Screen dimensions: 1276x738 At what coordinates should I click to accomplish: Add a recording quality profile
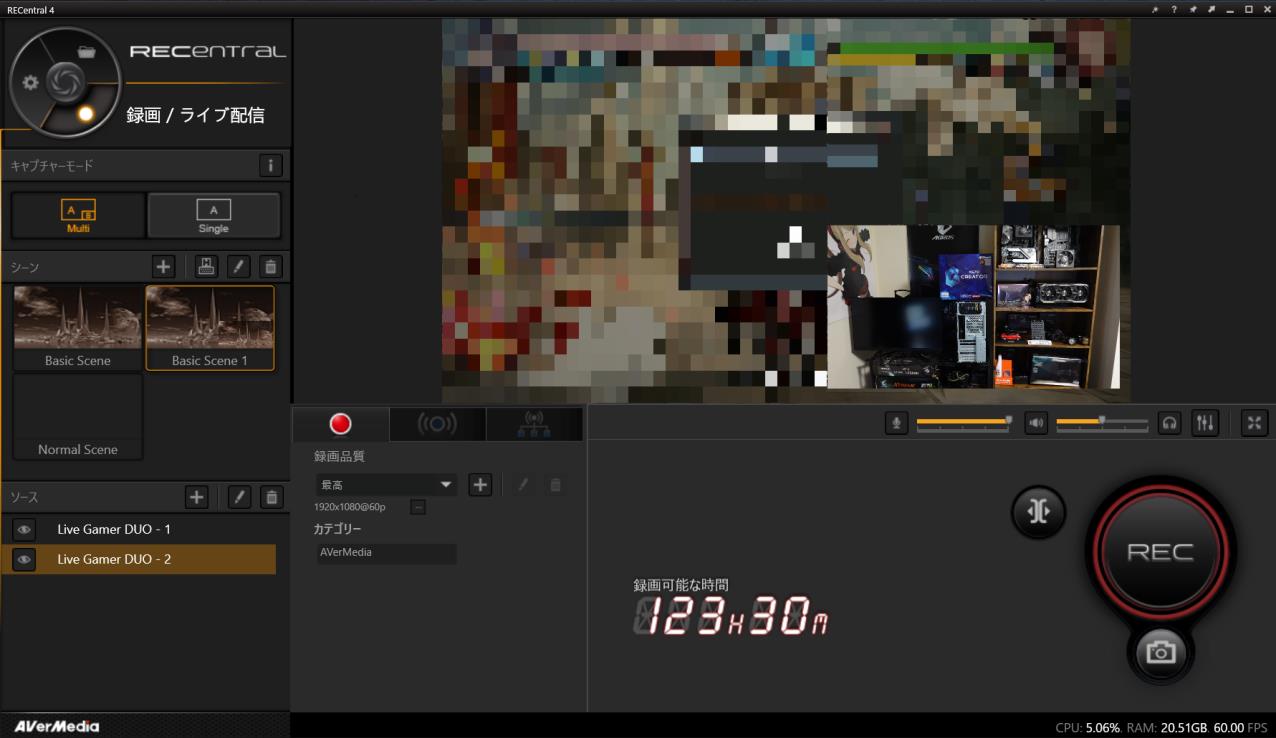point(480,485)
